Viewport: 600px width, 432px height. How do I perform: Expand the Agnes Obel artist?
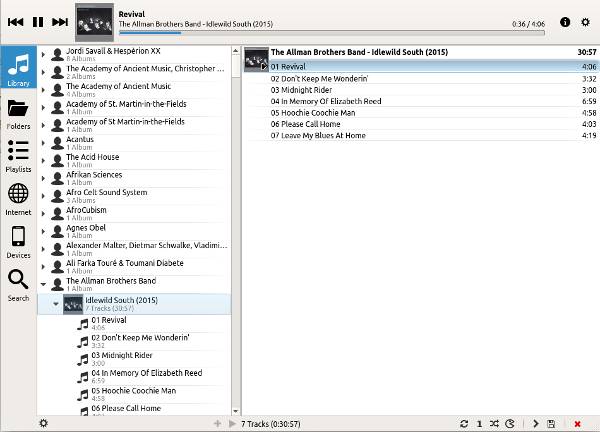point(43,231)
